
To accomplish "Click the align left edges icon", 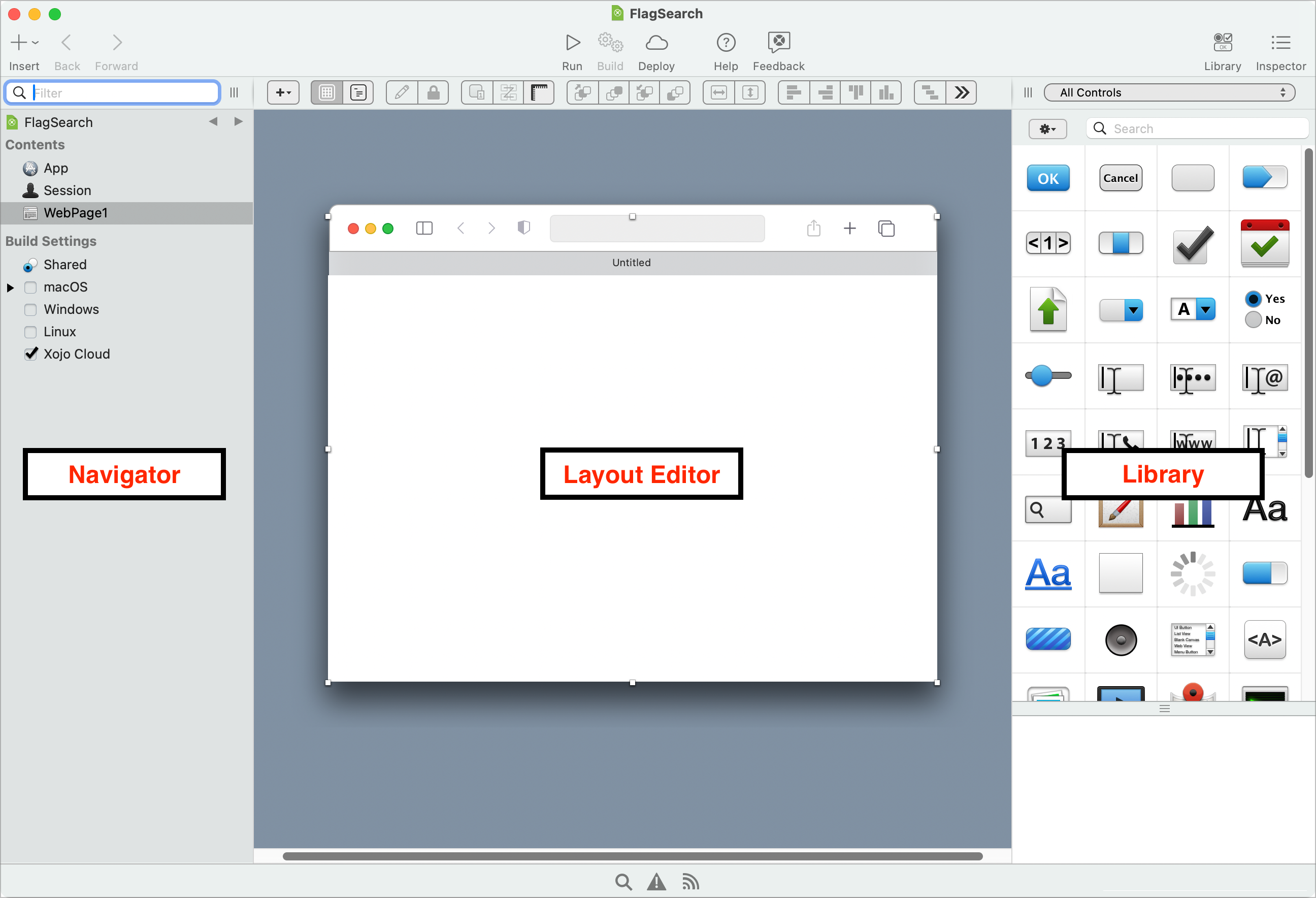I will [x=794, y=92].
